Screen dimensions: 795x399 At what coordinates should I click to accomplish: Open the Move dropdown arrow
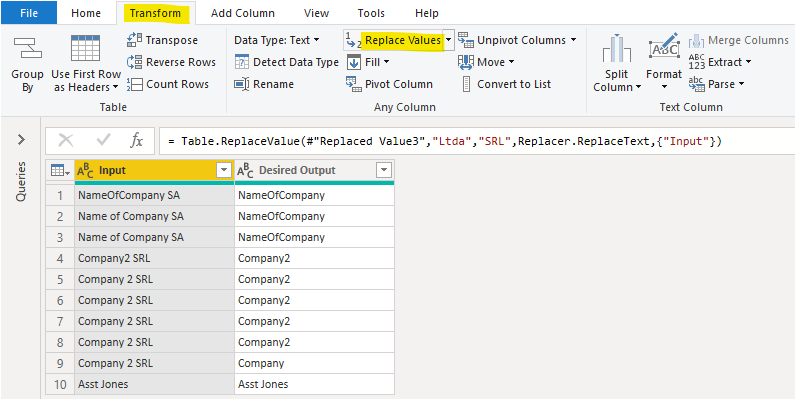(511, 62)
